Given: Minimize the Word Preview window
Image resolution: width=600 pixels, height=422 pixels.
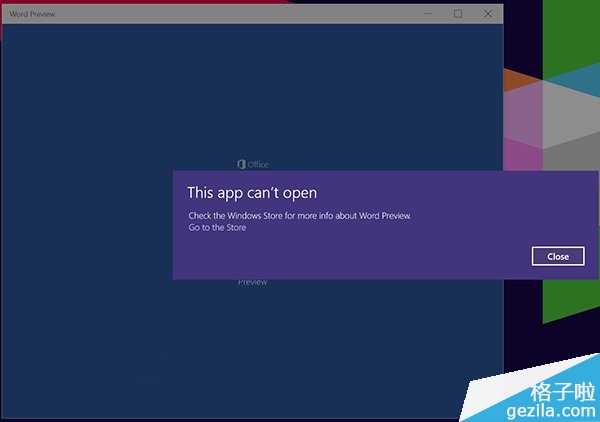Looking at the screenshot, I should (427, 14).
